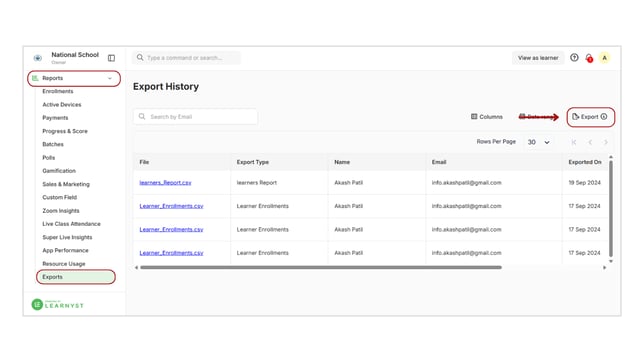Click the info icon beside Export
This screenshot has height=362, width=644.
[x=604, y=117]
